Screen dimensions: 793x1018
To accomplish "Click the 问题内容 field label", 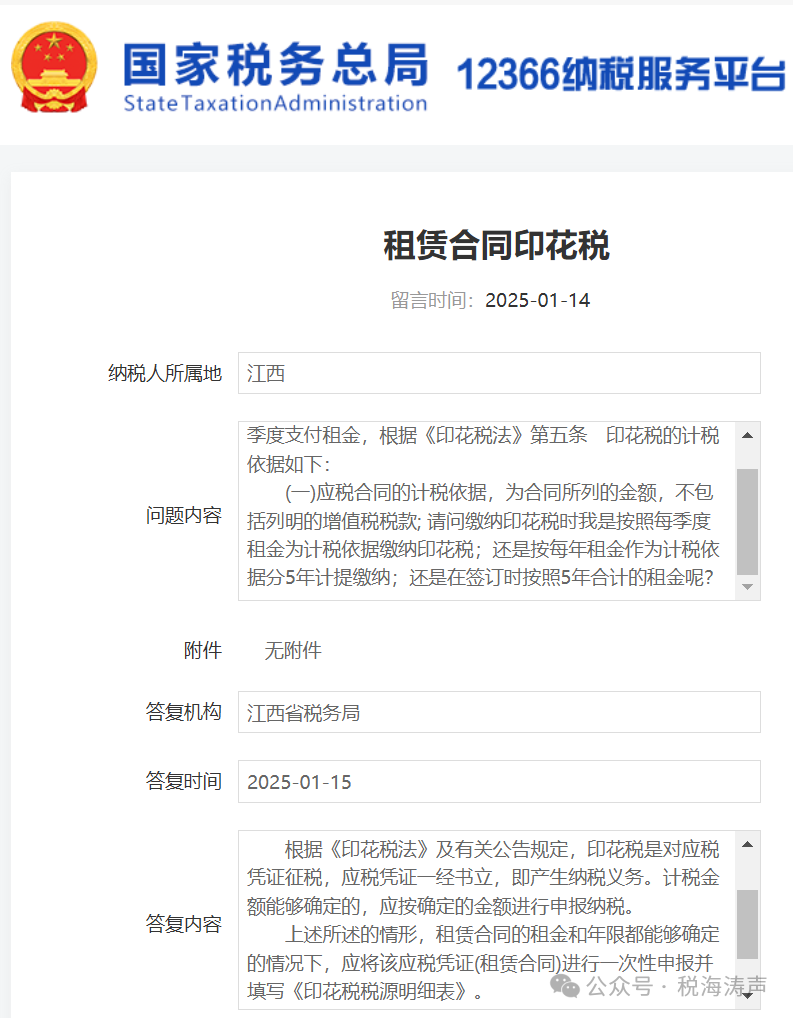I will point(184,516).
